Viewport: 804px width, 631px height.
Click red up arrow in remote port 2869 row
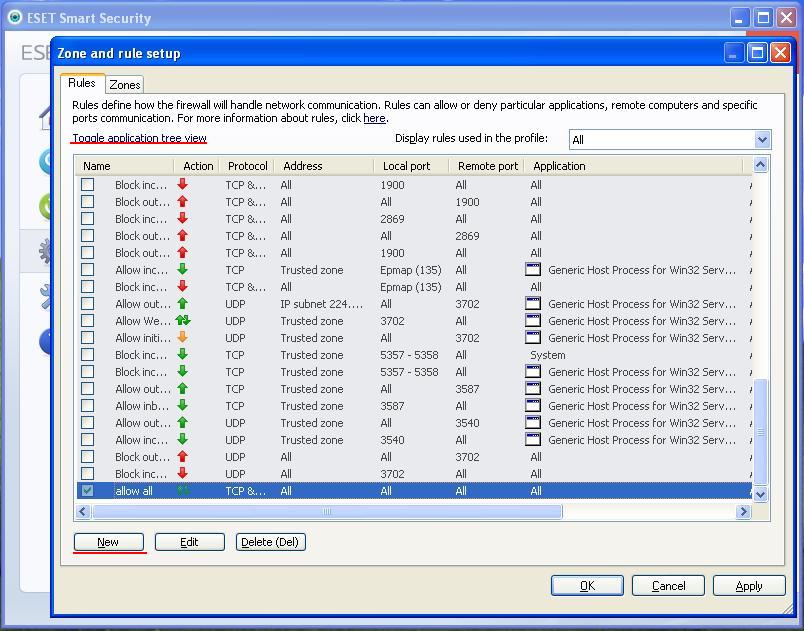(x=182, y=235)
